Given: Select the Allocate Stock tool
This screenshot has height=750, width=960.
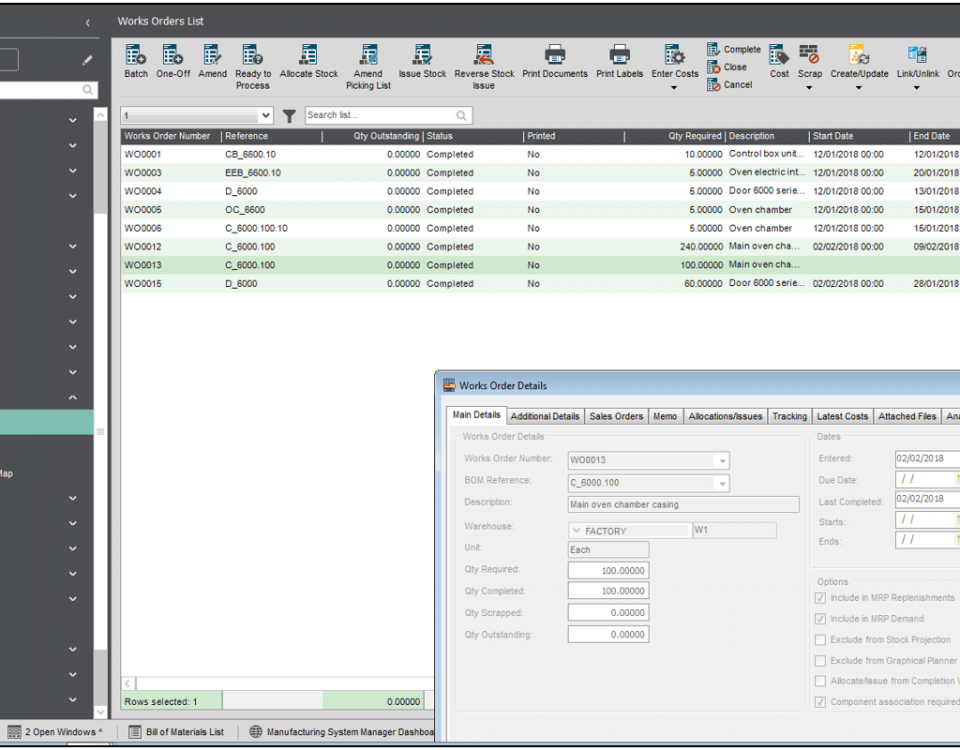Looking at the screenshot, I should [308, 55].
